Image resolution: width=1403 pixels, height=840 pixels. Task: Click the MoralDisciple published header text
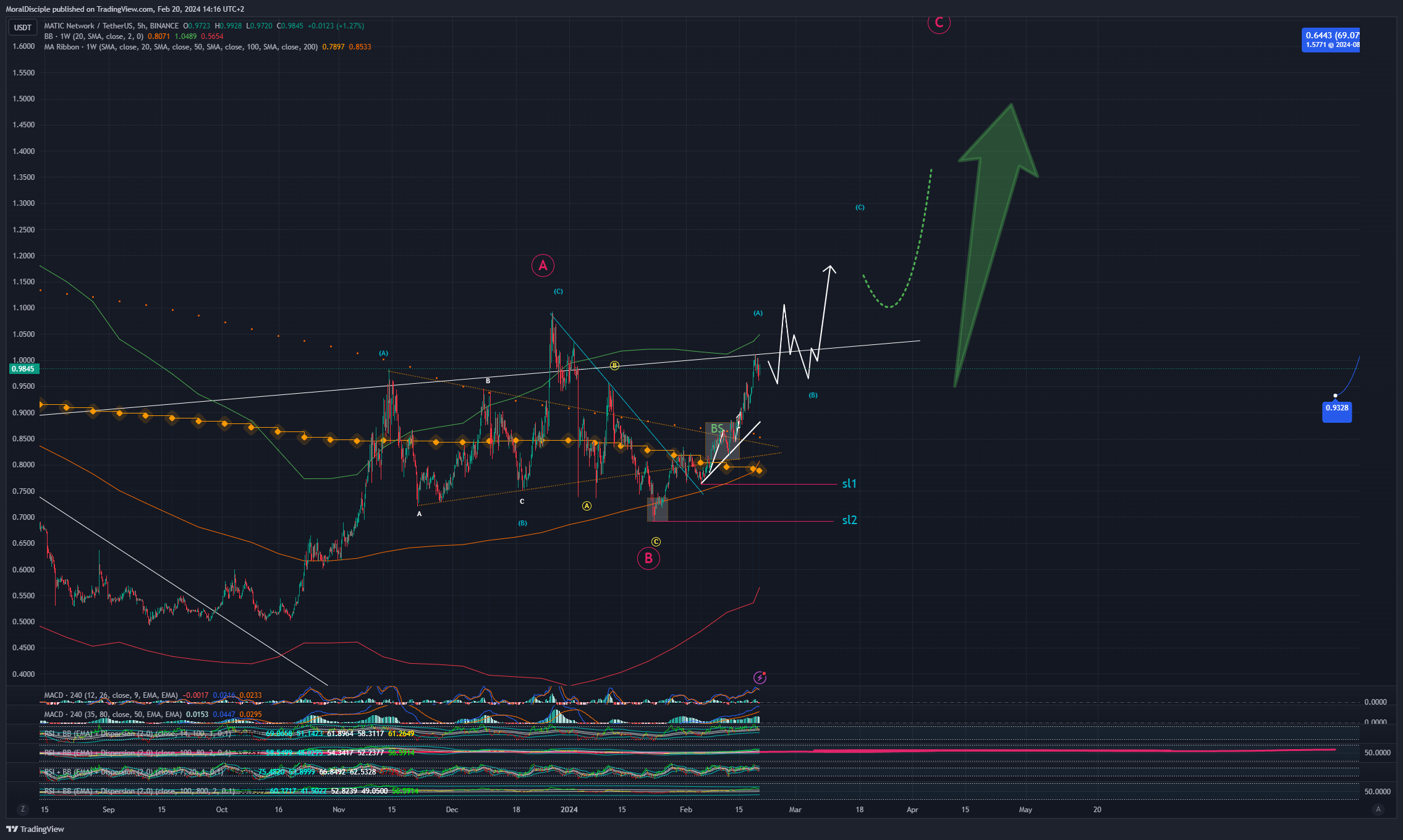click(125, 9)
